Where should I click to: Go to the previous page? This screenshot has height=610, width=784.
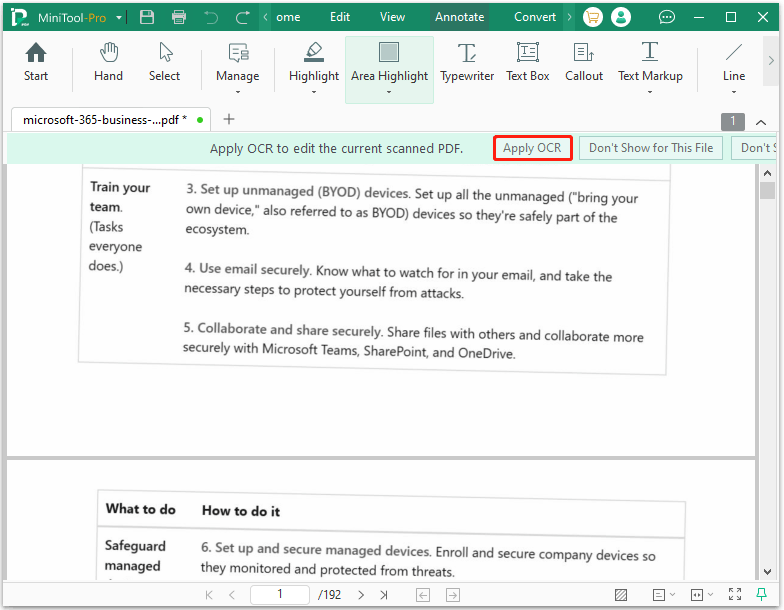(232, 594)
